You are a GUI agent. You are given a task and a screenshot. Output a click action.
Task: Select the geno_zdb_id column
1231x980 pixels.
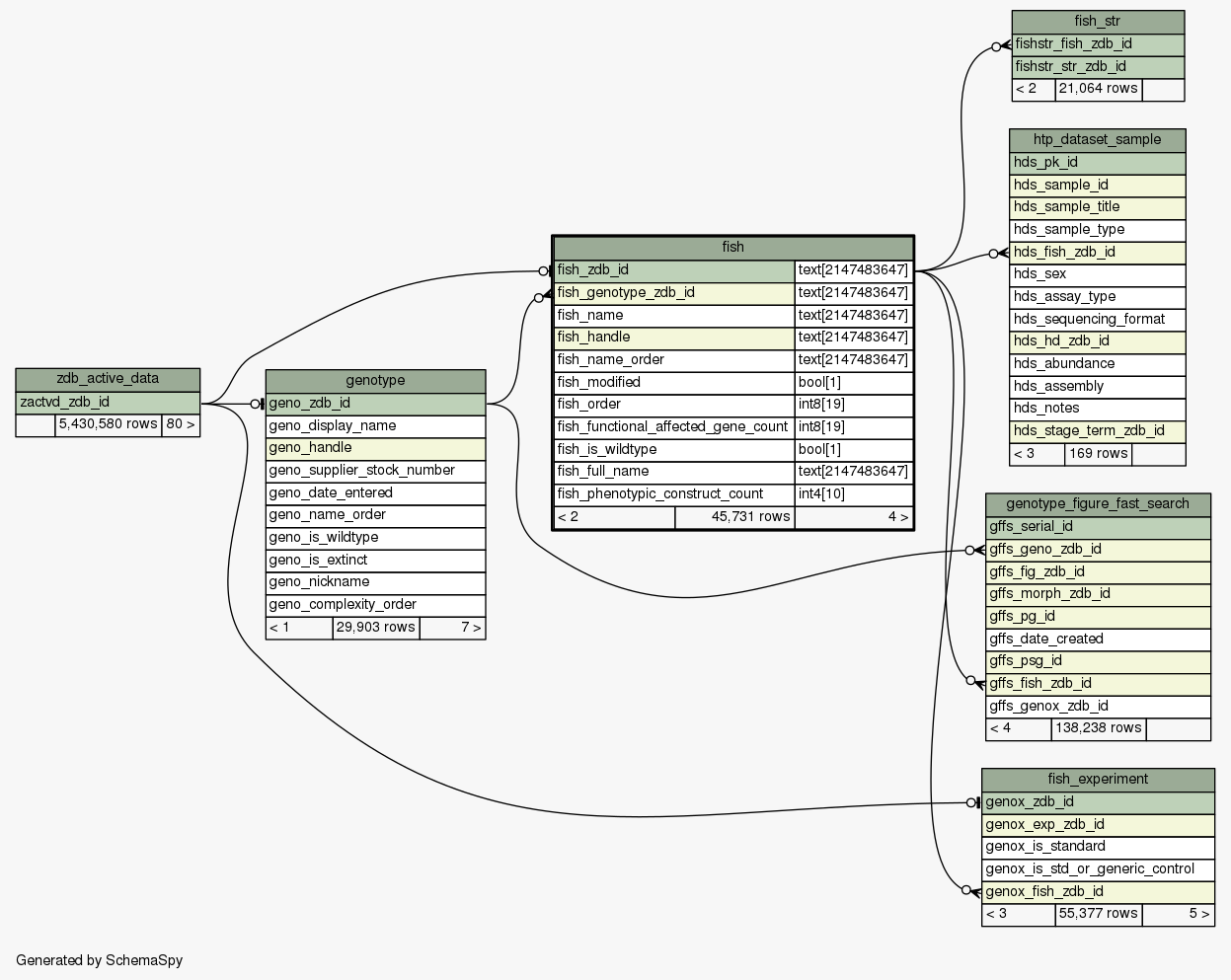pyautogui.click(x=375, y=404)
